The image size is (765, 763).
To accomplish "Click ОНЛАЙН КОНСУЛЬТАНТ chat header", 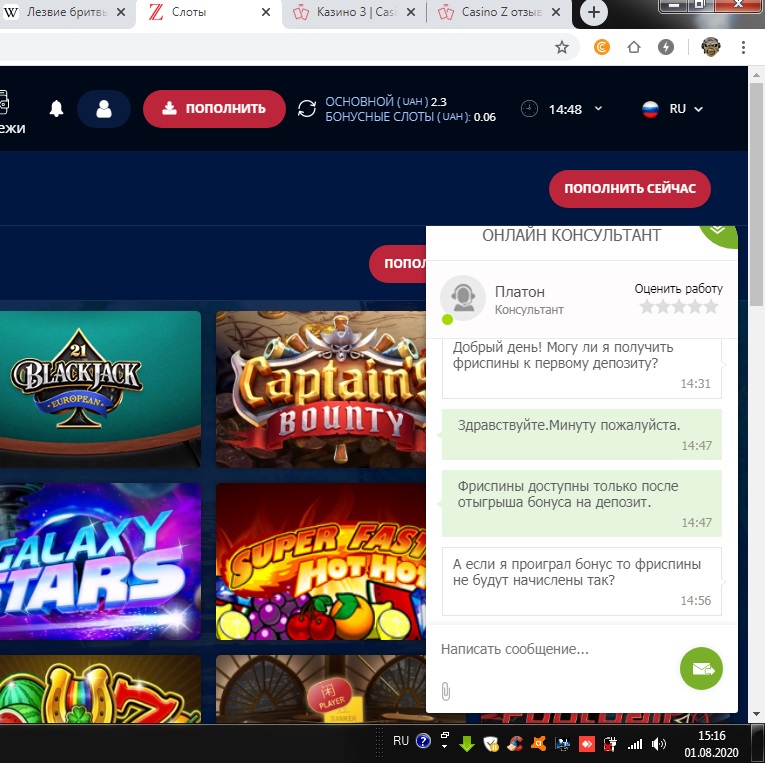I will (x=571, y=236).
